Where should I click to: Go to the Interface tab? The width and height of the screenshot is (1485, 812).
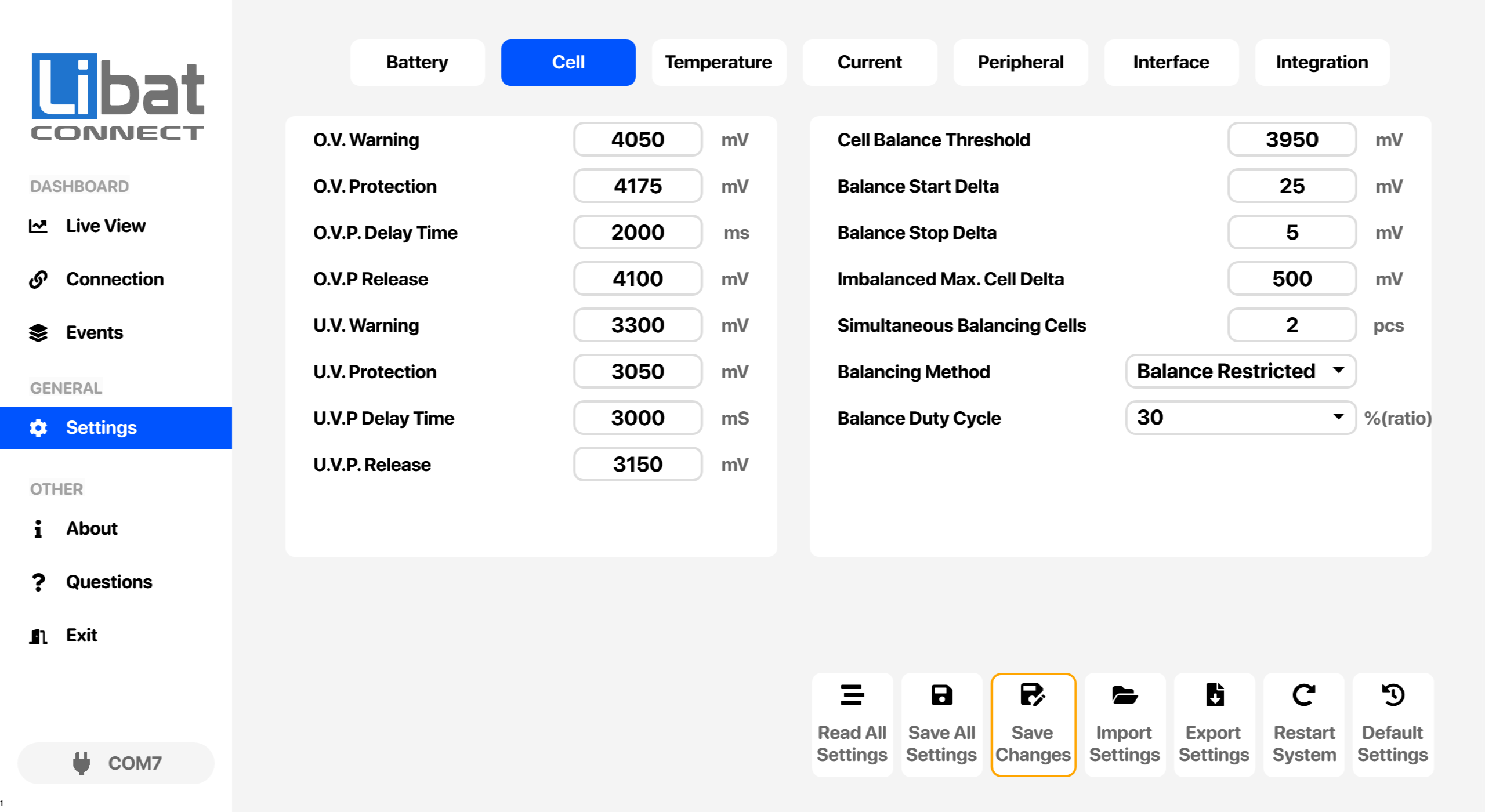click(1171, 63)
